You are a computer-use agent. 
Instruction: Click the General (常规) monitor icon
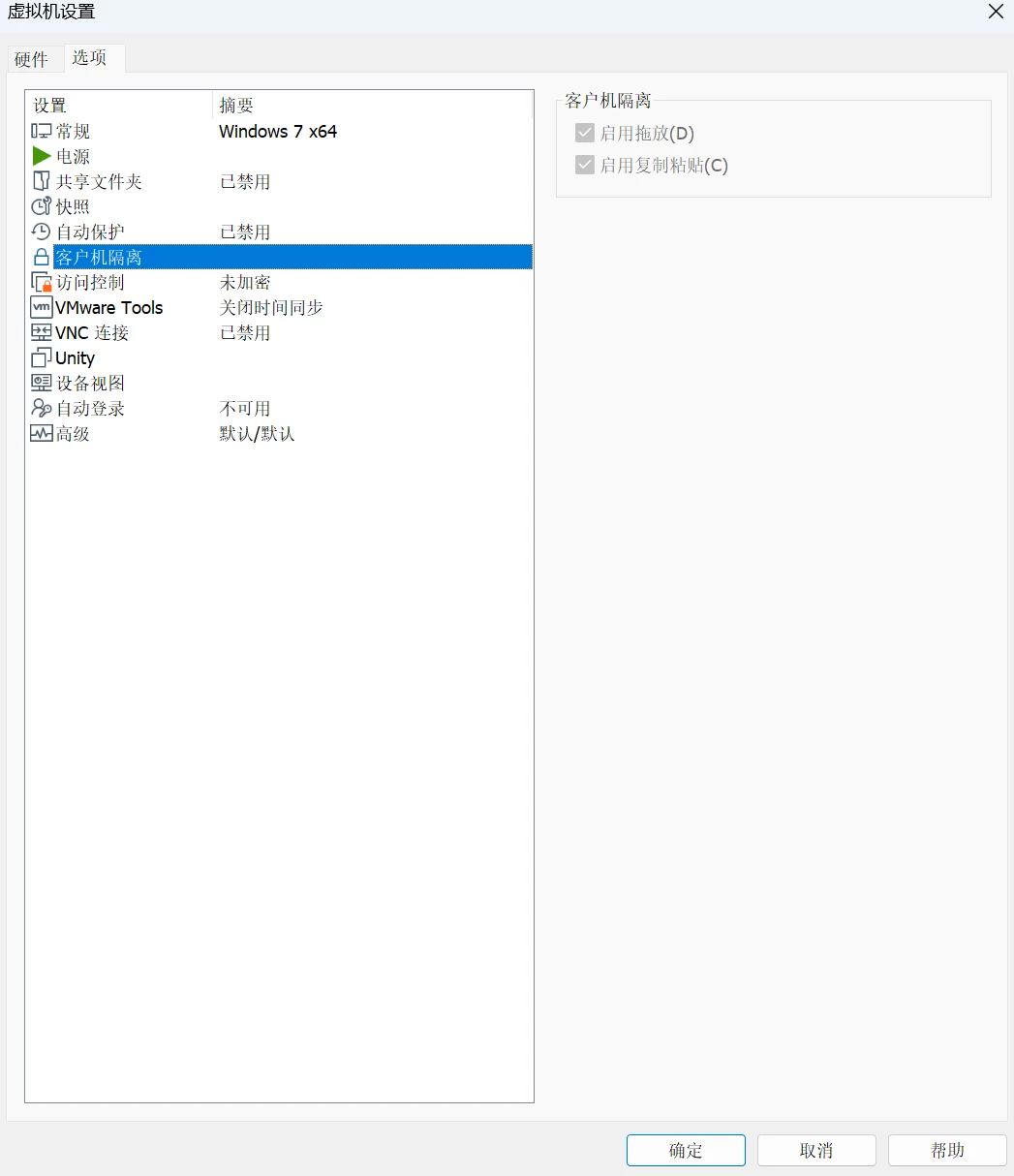tap(42, 132)
